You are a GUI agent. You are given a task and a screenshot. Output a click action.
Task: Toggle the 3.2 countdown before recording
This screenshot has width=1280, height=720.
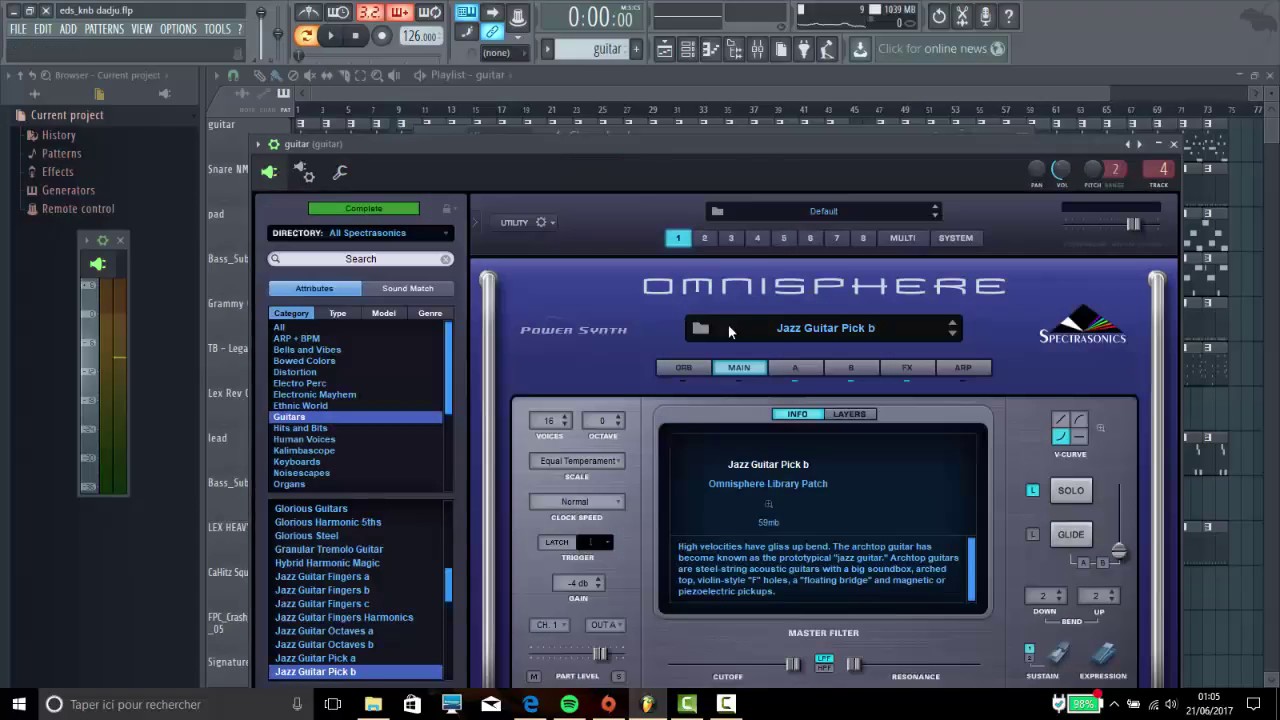click(370, 13)
